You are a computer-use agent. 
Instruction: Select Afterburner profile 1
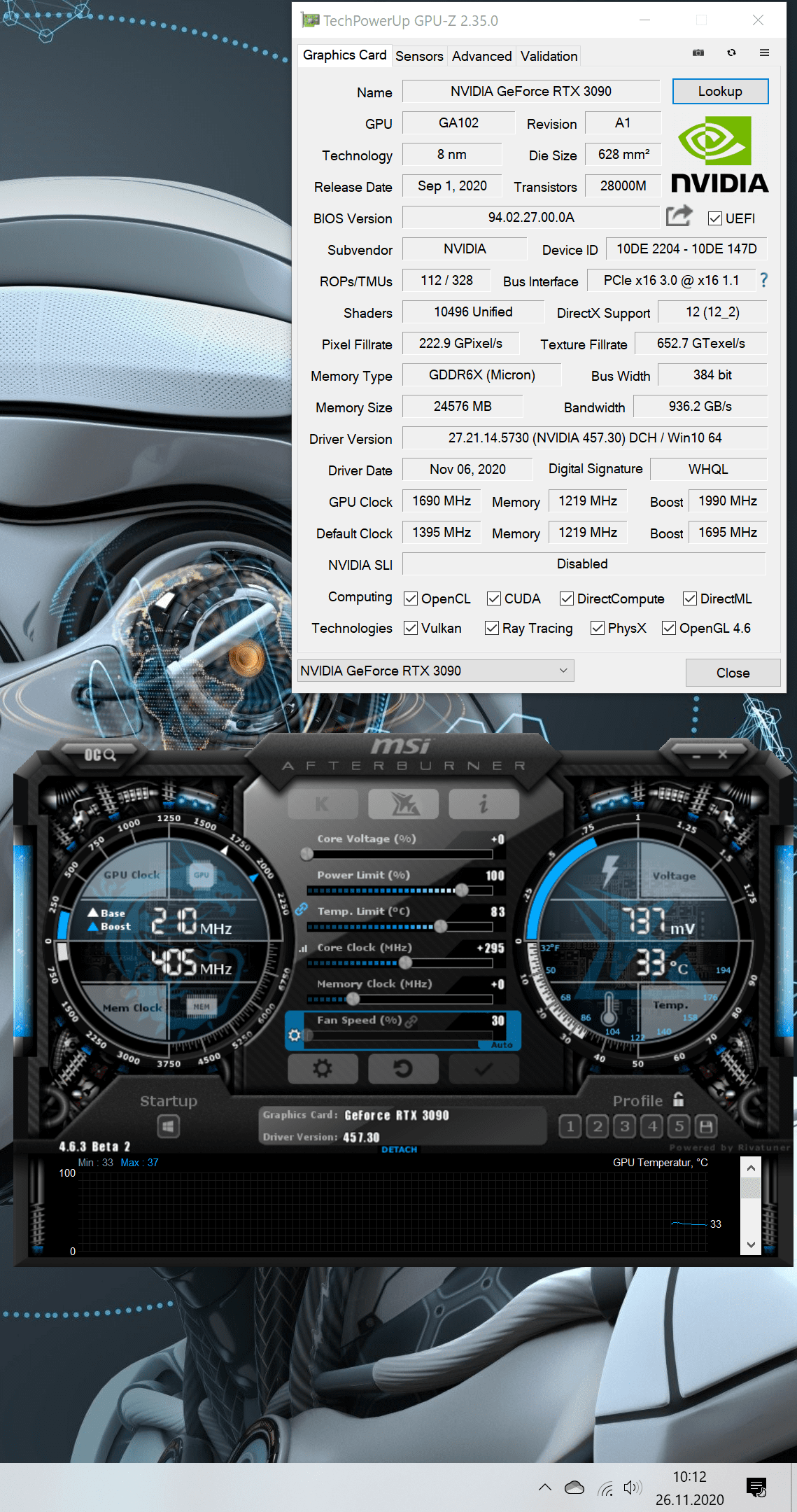(x=570, y=1126)
